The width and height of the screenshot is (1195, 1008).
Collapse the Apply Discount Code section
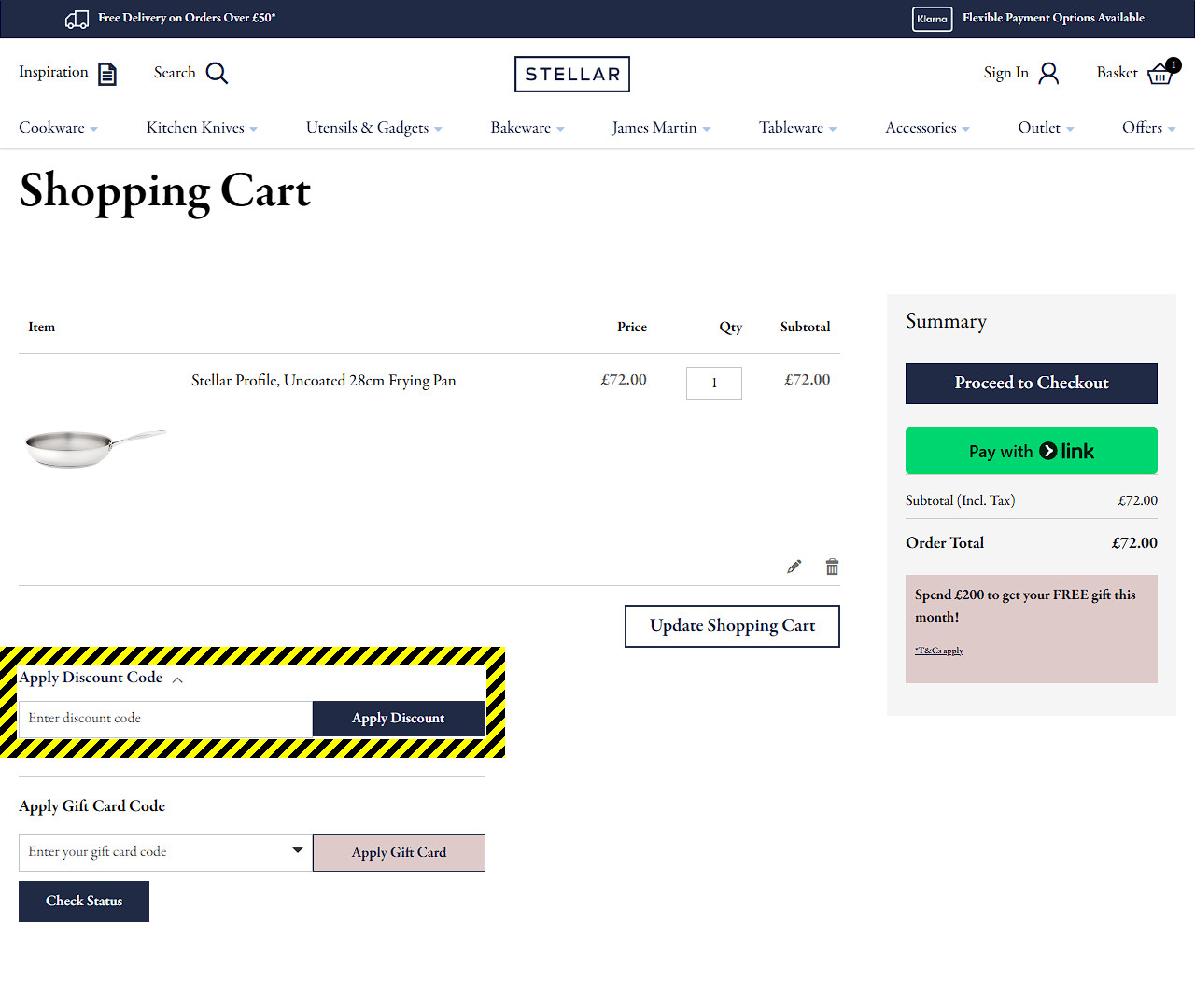coord(177,679)
